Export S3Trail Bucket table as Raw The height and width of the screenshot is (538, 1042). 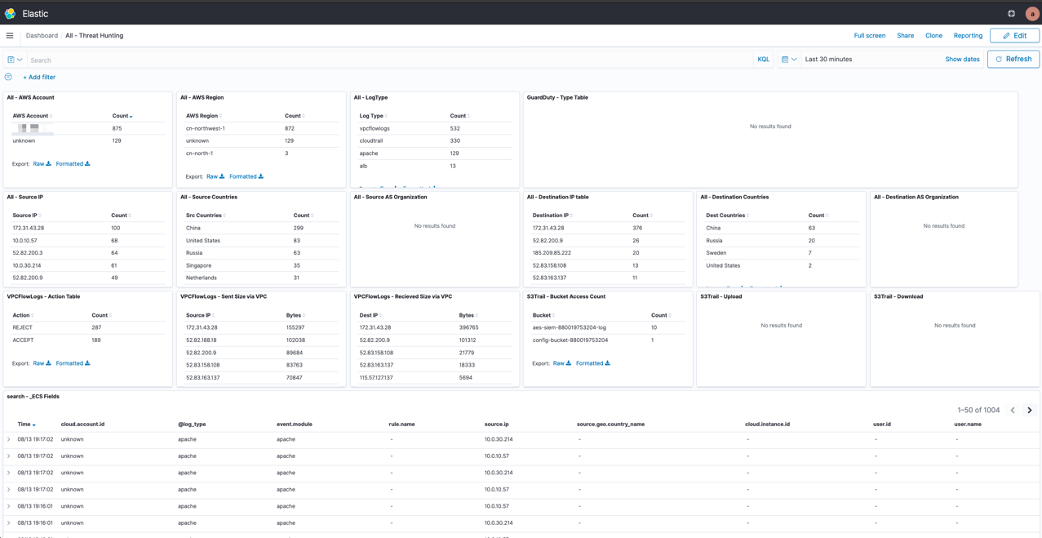(x=562, y=363)
